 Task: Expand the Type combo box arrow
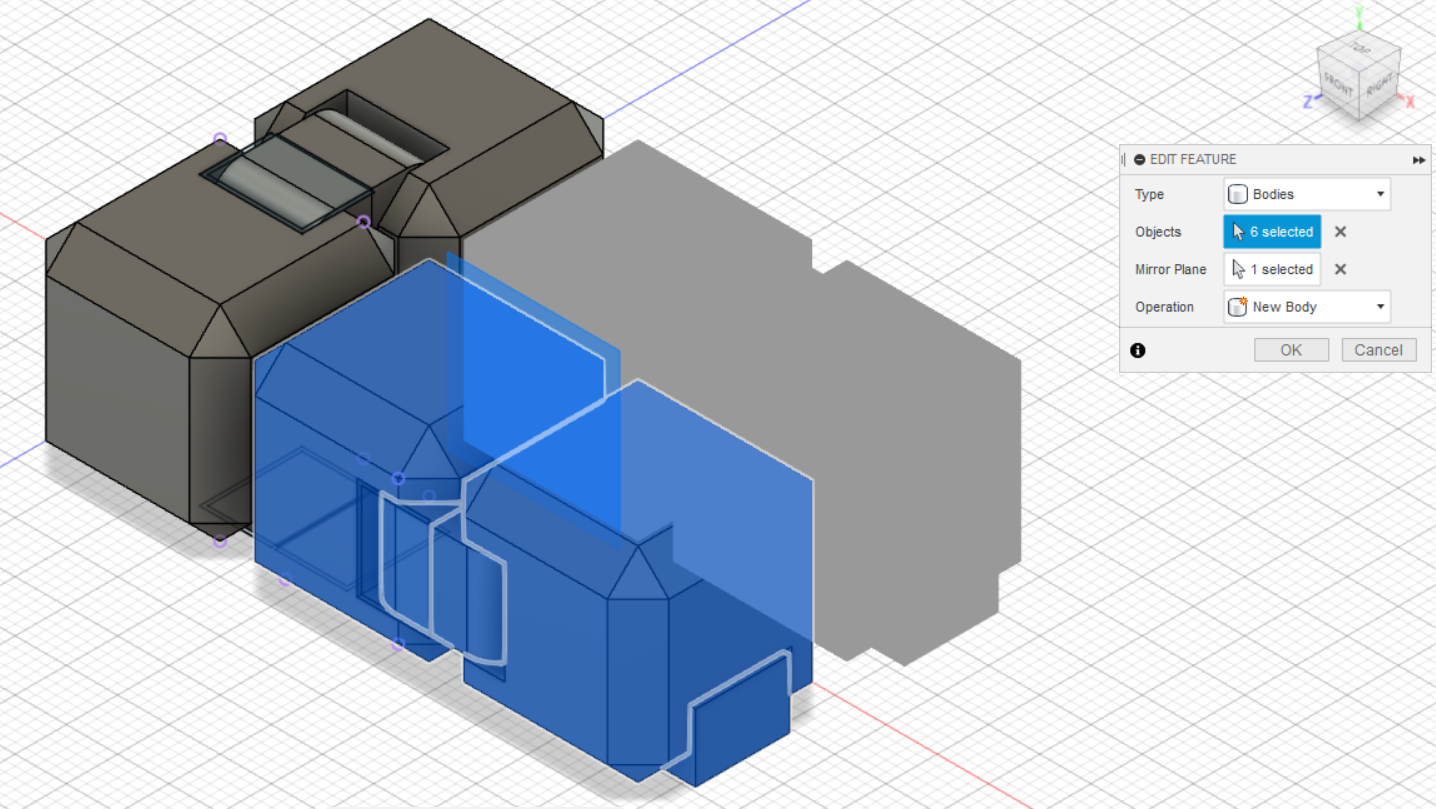[1381, 194]
